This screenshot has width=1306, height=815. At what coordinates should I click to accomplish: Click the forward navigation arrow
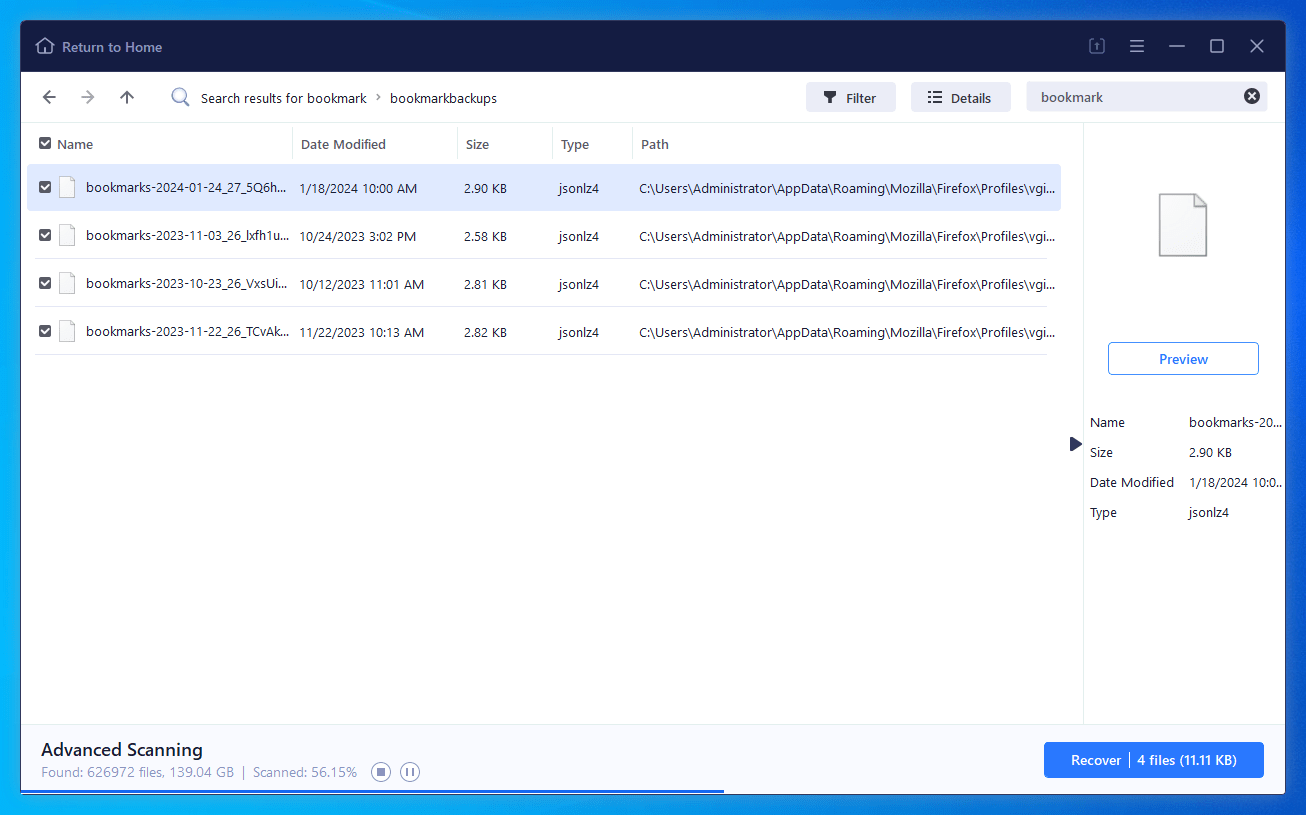click(87, 97)
